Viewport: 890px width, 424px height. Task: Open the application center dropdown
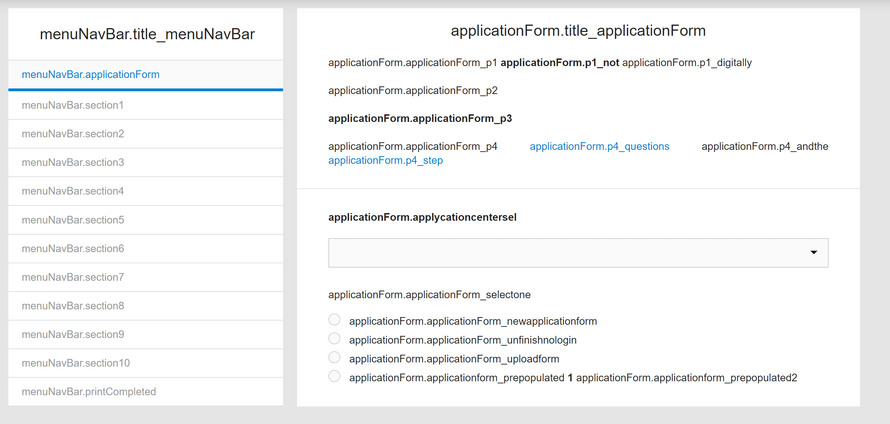(578, 253)
